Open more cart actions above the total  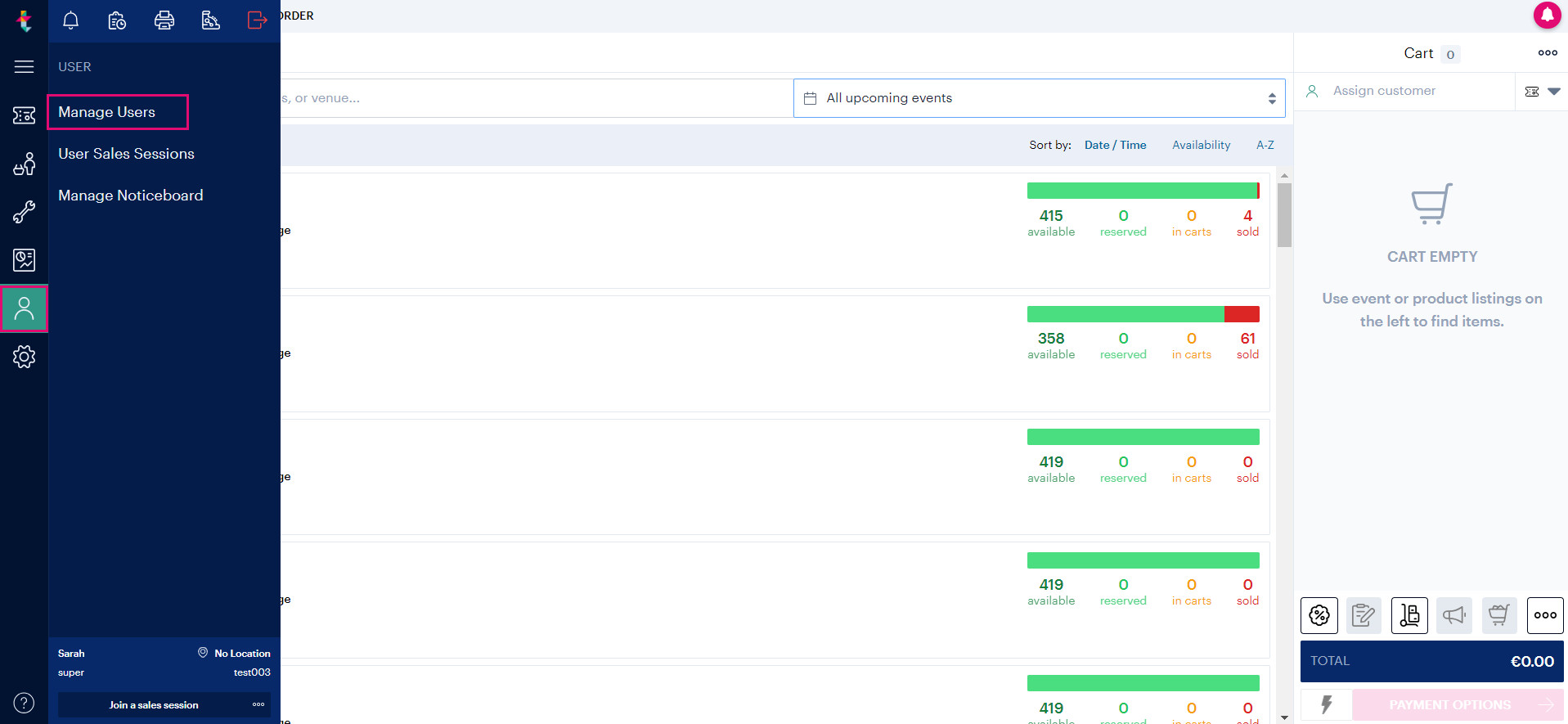tap(1545, 615)
